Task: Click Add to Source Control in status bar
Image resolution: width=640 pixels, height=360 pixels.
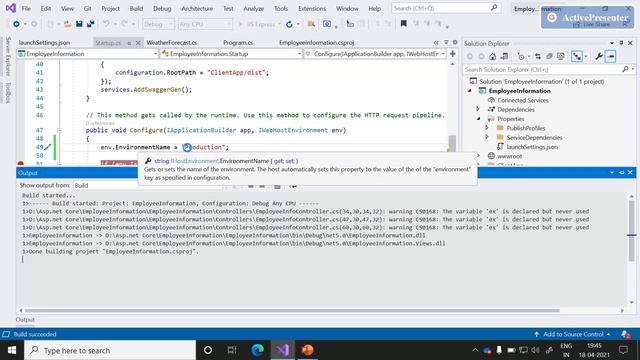Action: (572, 334)
